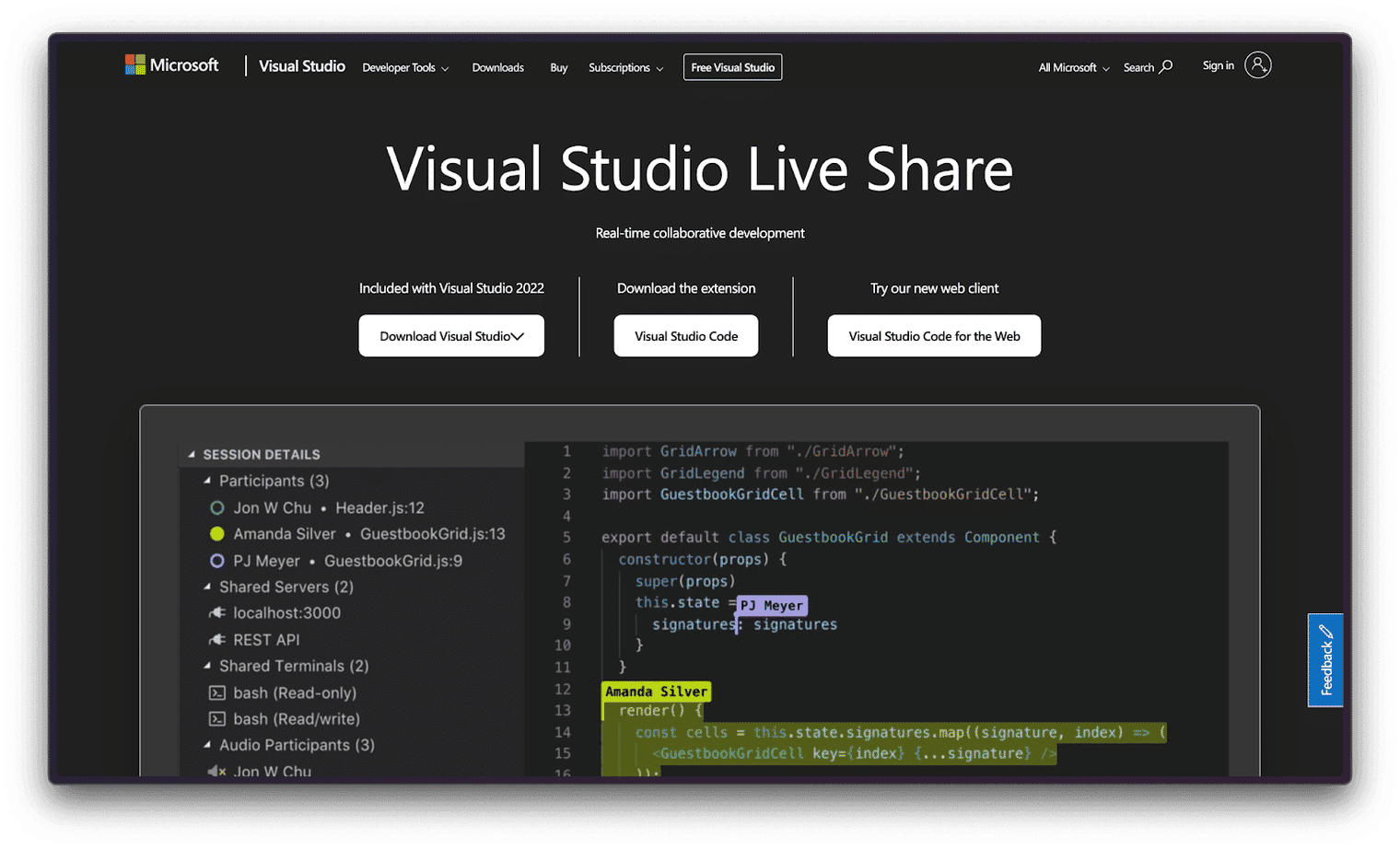Click the Sign in link
The width and height of the screenshot is (1400, 849).
(x=1218, y=65)
